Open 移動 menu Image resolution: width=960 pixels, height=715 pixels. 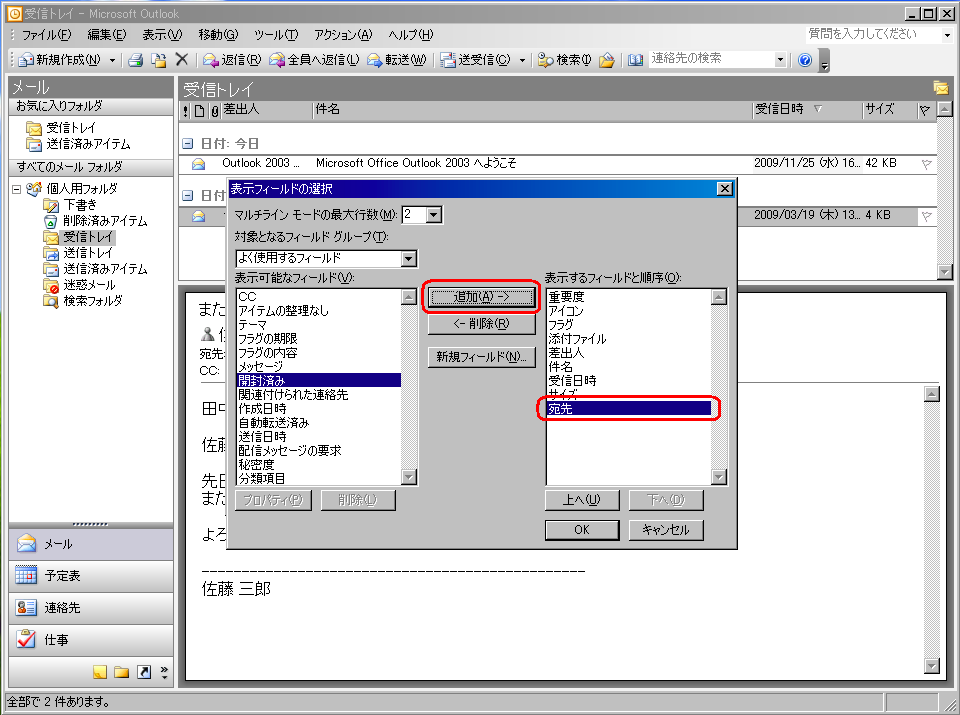point(218,35)
